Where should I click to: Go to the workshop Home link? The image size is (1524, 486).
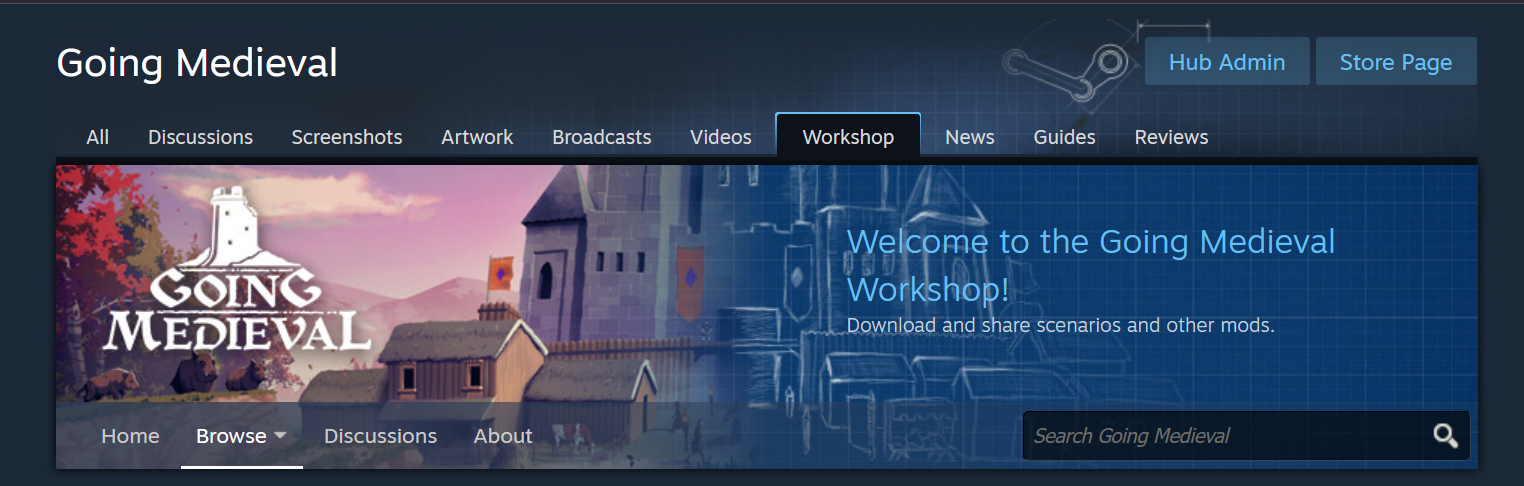130,436
